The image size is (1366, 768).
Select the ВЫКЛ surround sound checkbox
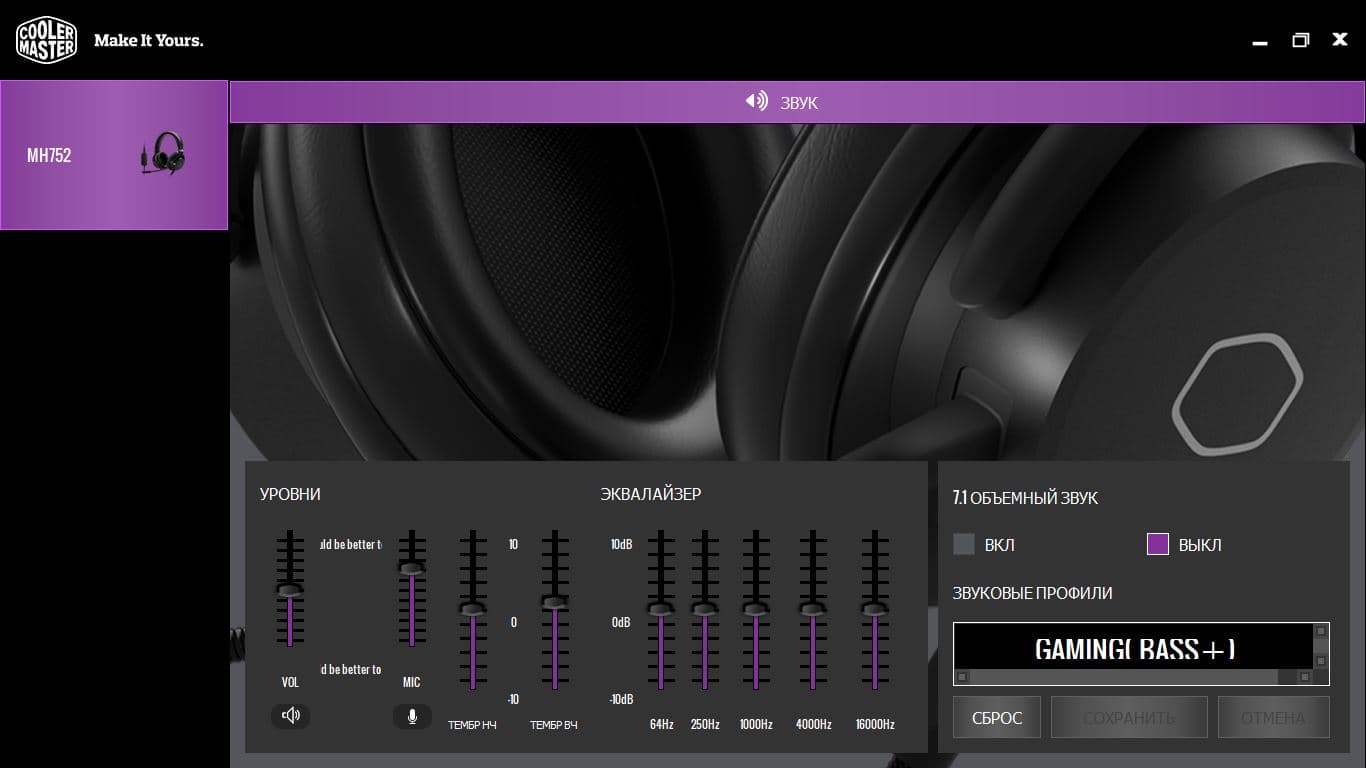click(x=1158, y=544)
